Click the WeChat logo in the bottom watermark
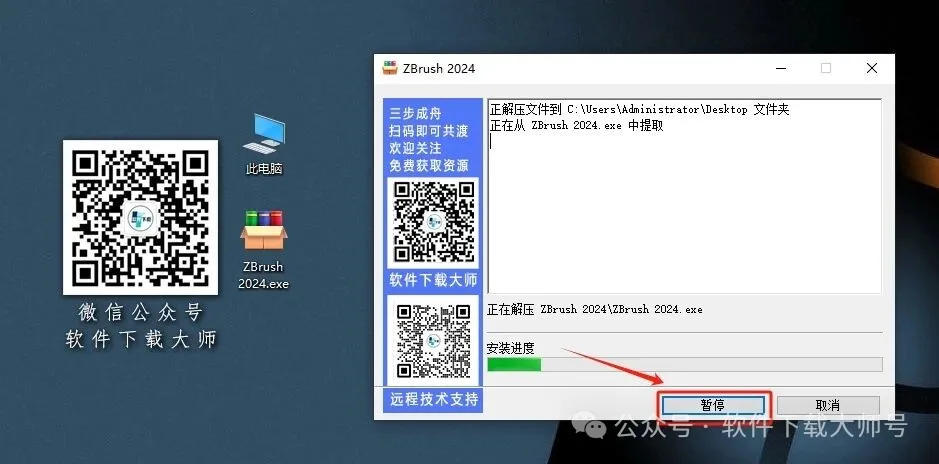This screenshot has width=939, height=464. (x=595, y=428)
